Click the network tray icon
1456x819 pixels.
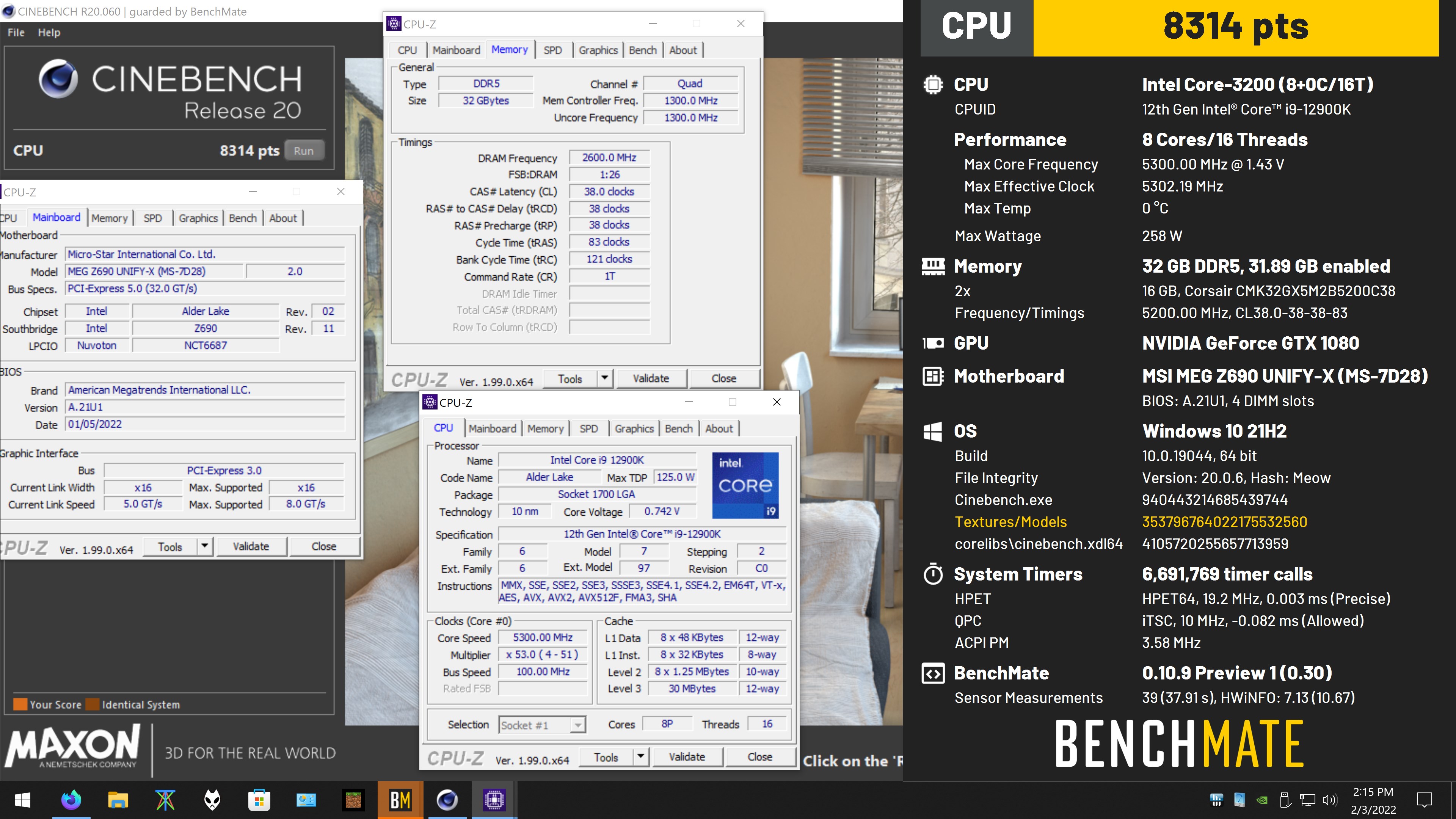[x=1307, y=800]
